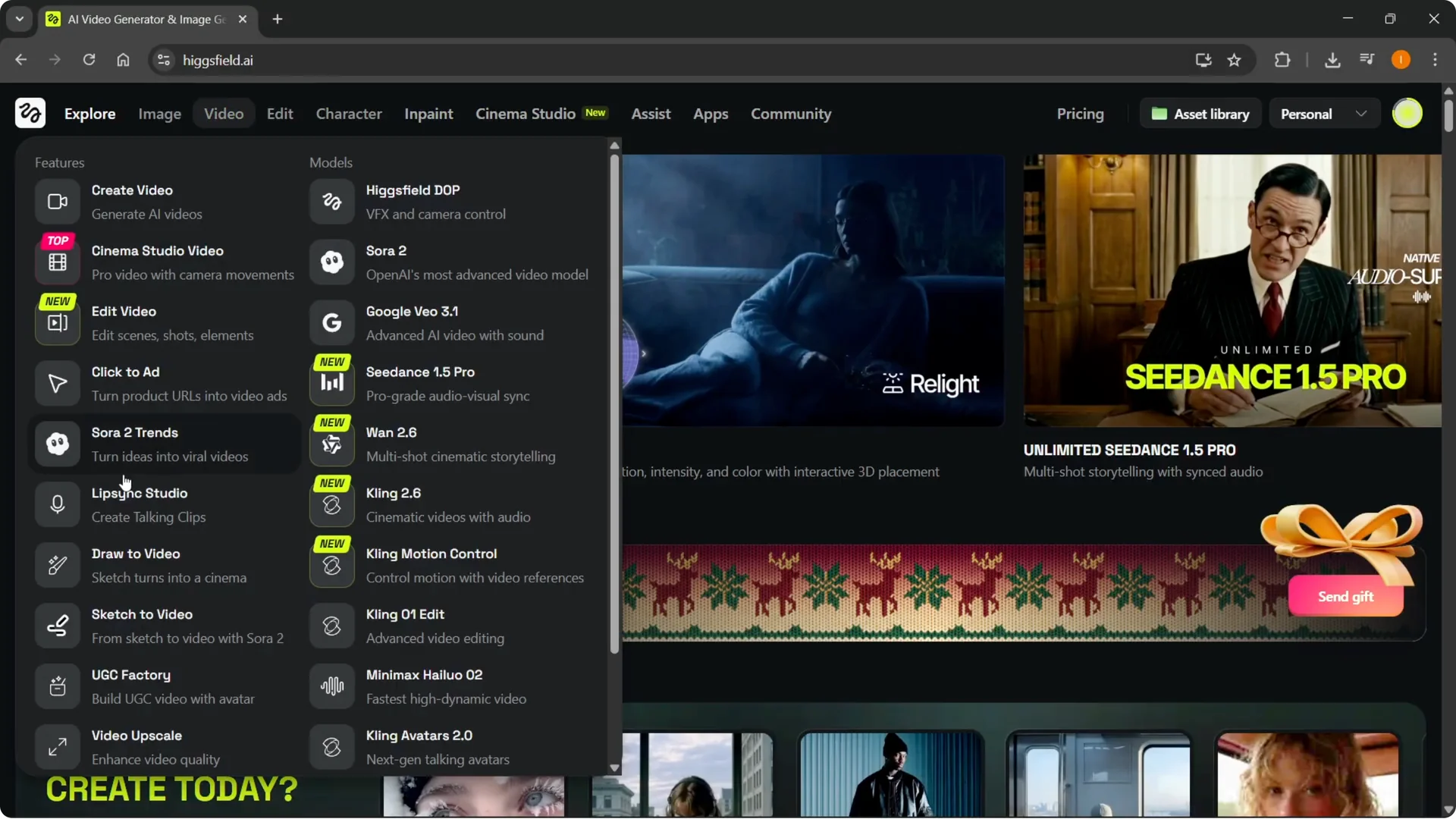This screenshot has width=1456, height=819.
Task: Open the Google Veo 3.1 model icon
Action: (331, 323)
